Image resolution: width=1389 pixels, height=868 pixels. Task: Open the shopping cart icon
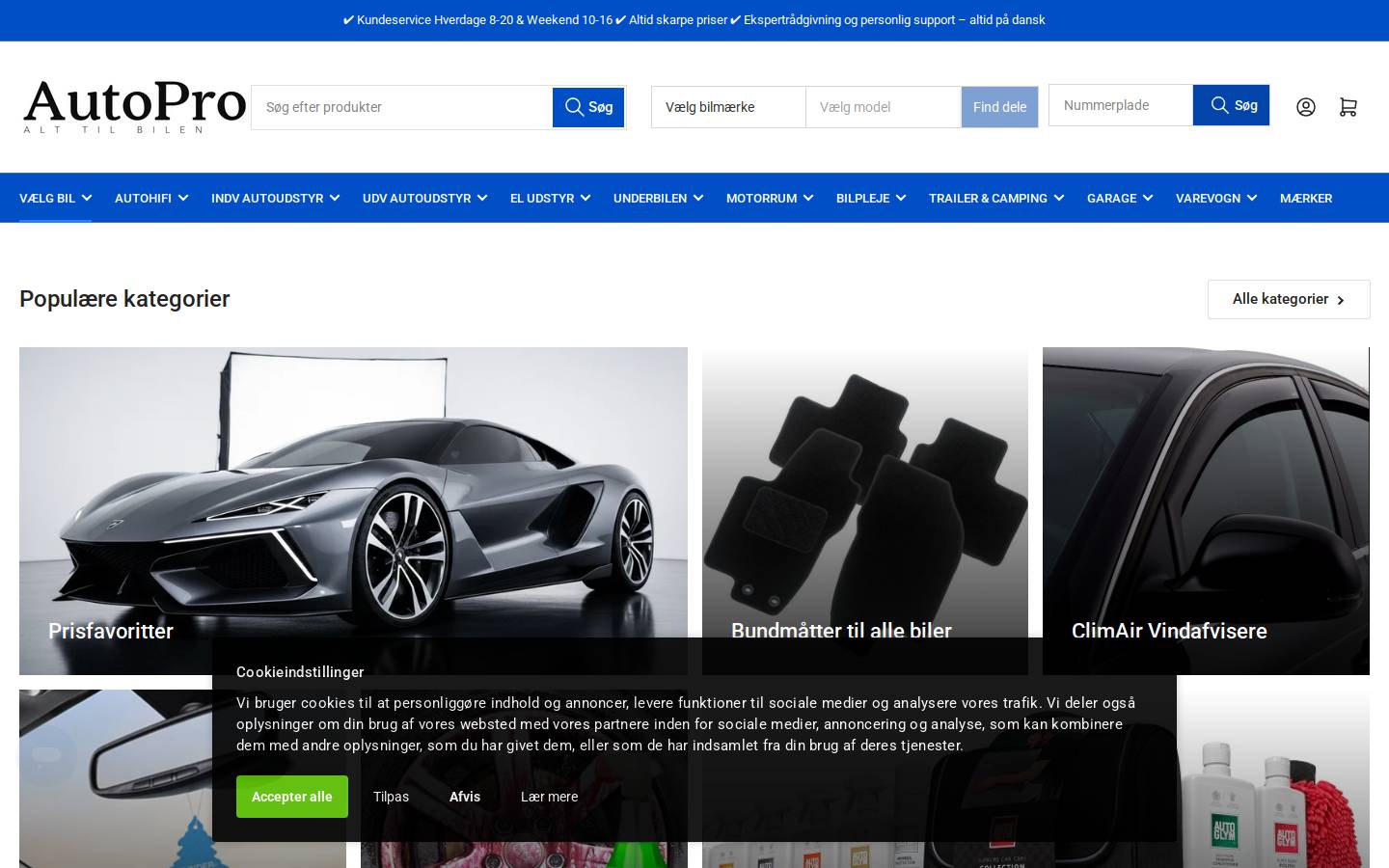[1348, 107]
